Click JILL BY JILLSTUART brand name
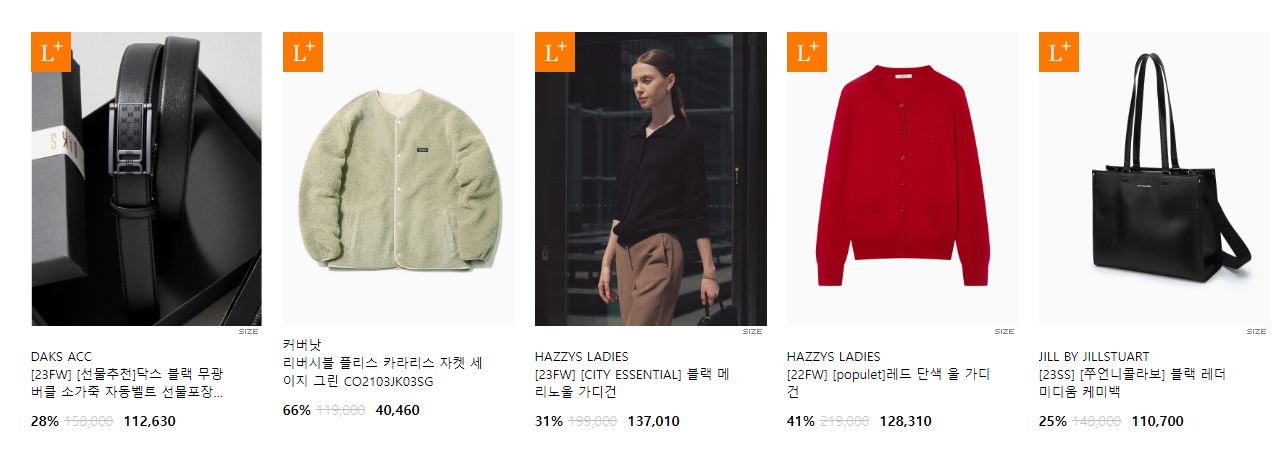This screenshot has width=1288, height=471. point(1094,357)
